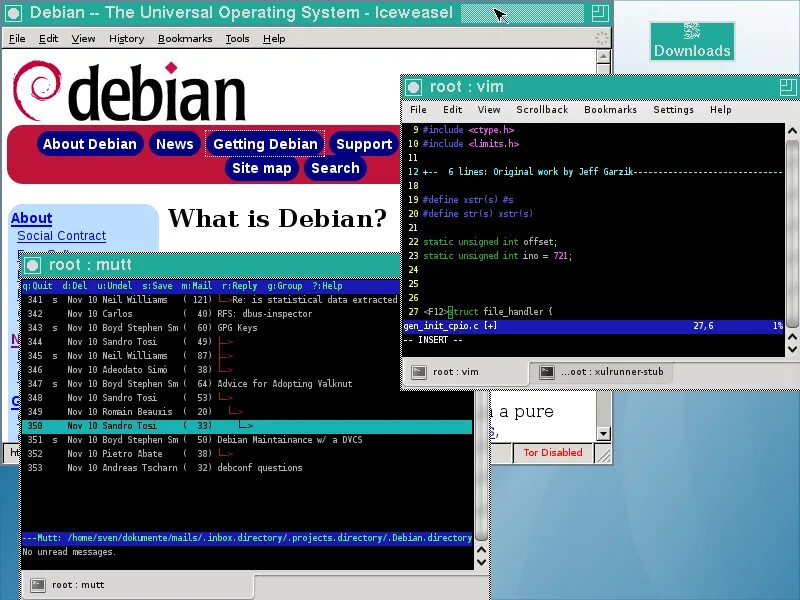Select message 342 RFS: dbus-inspector

(x=247, y=314)
